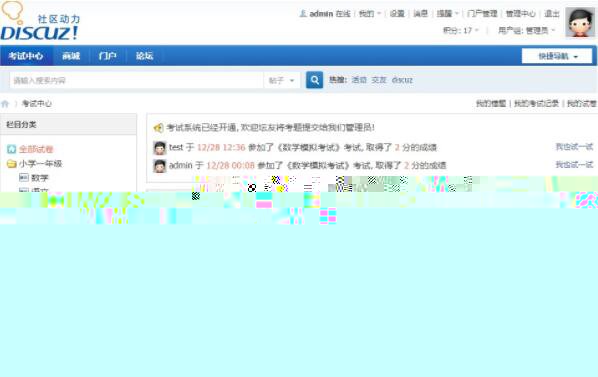Open the 商城 navigation tab
598x377 pixels.
click(71, 56)
